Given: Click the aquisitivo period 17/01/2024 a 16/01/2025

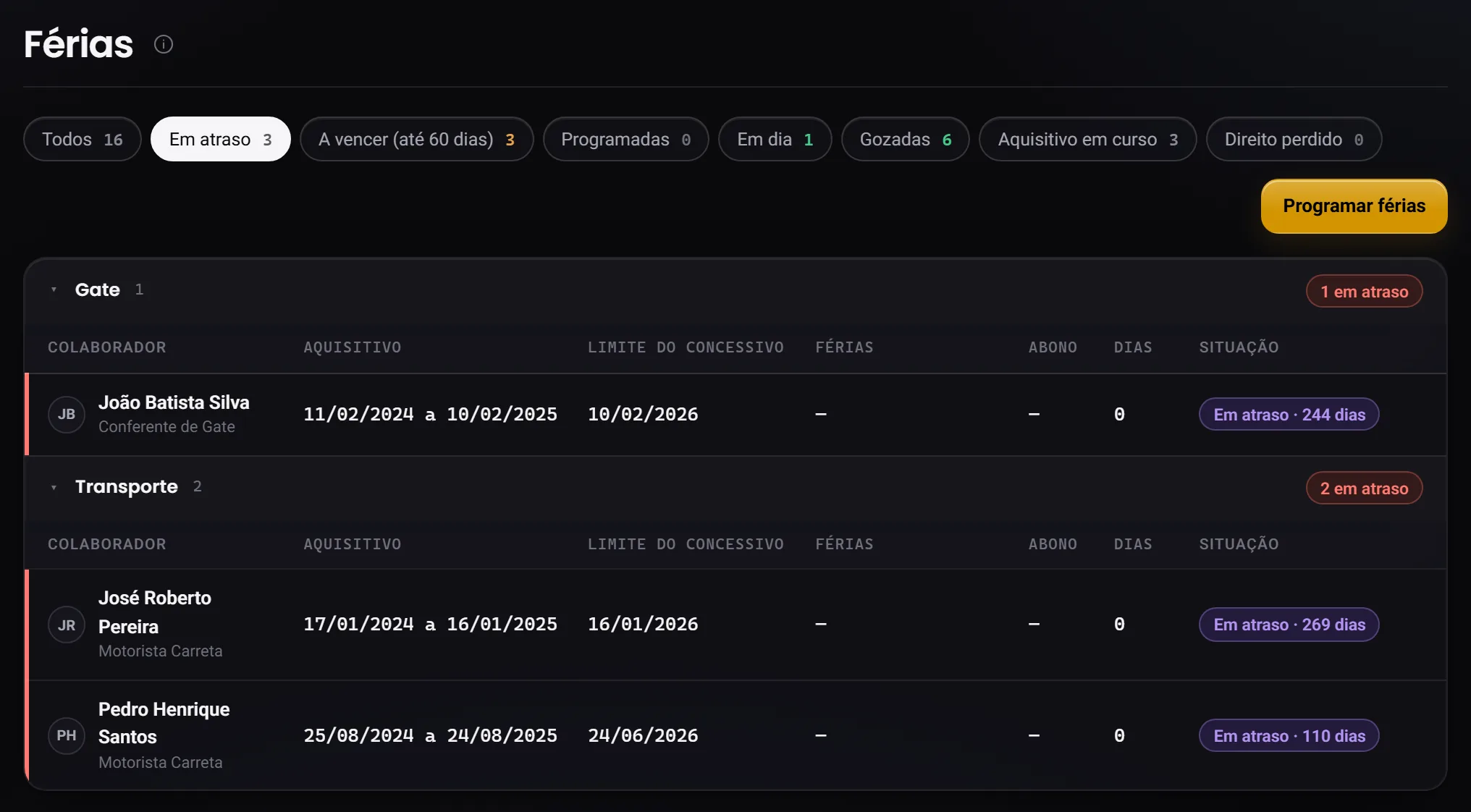Looking at the screenshot, I should 430,625.
